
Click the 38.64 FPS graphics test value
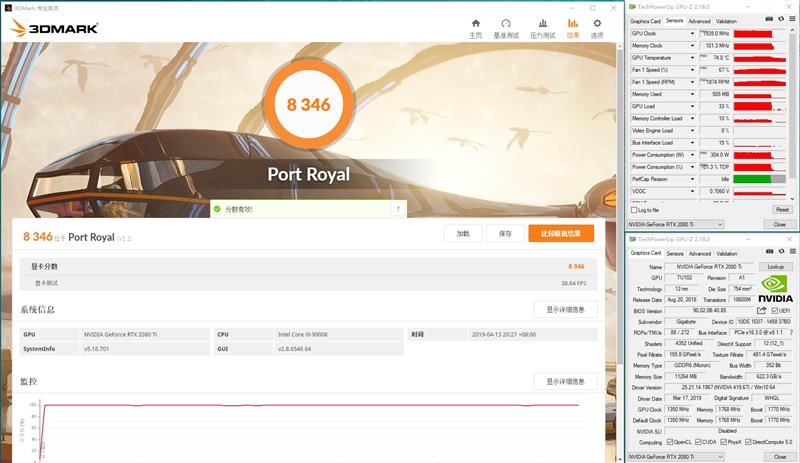pos(573,283)
